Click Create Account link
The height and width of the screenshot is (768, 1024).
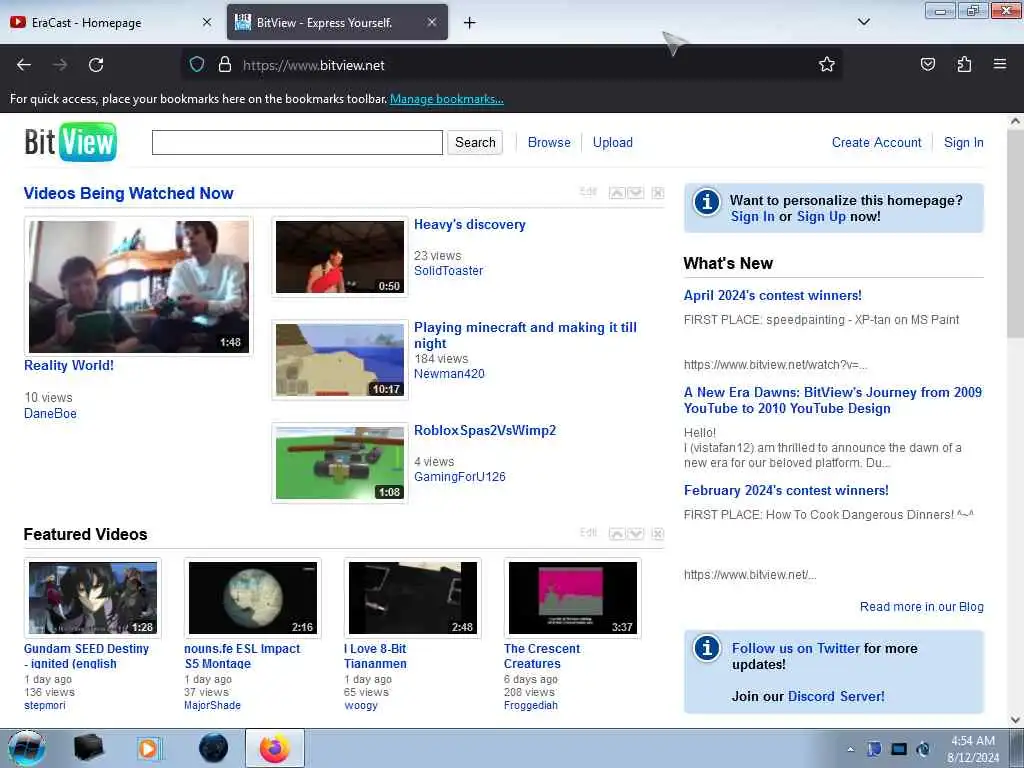pos(876,142)
